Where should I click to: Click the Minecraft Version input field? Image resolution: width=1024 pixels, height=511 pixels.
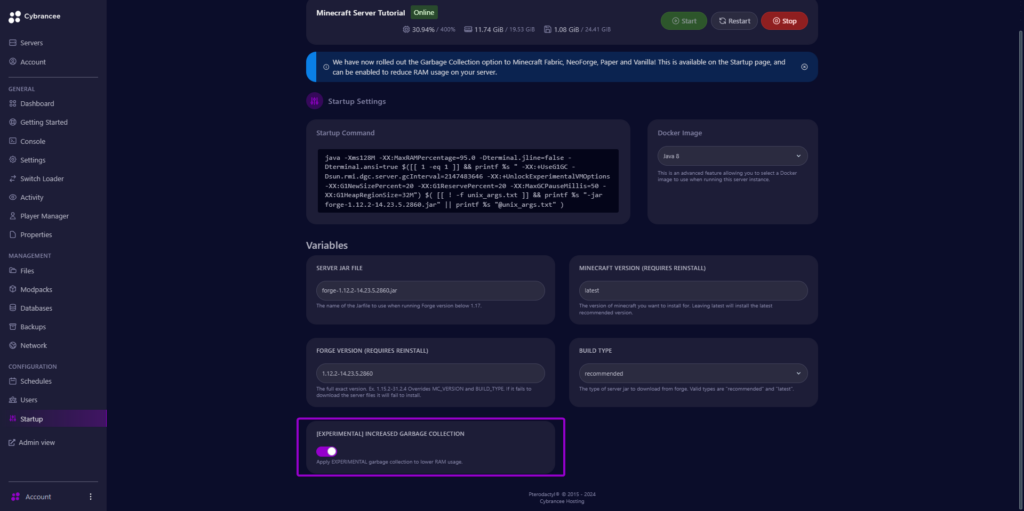click(x=693, y=290)
